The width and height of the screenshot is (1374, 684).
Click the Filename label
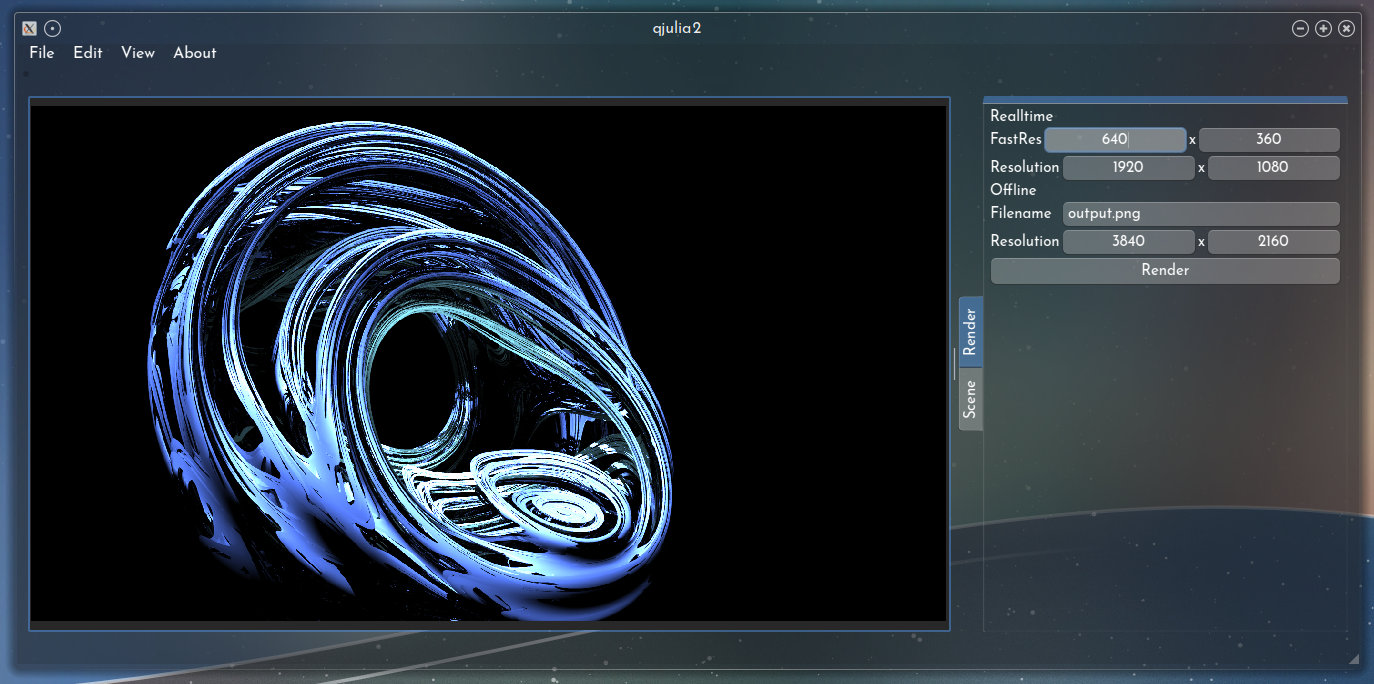pyautogui.click(x=1021, y=213)
